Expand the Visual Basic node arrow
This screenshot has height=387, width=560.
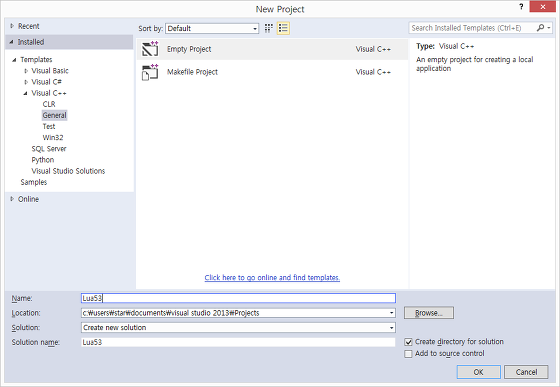coord(26,71)
